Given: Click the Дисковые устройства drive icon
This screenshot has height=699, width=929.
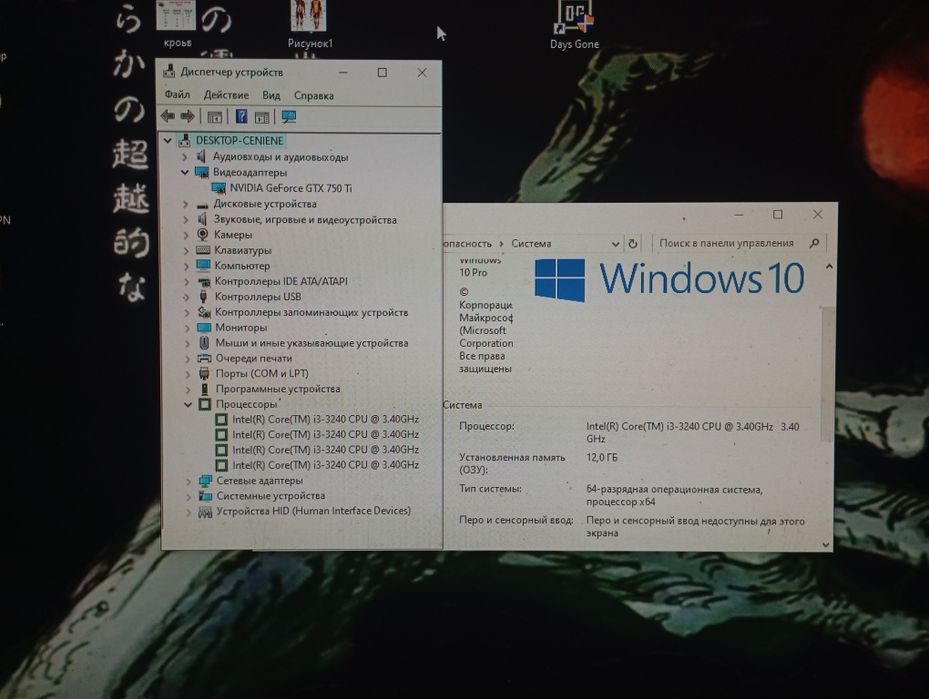Looking at the screenshot, I should [203, 204].
